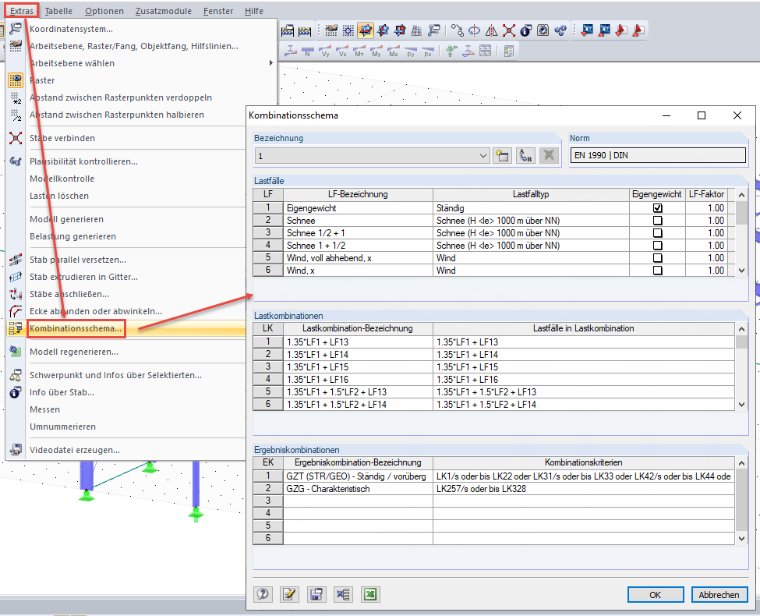The image size is (760, 616).
Task: Expand the Arbeitsebene wählen submenu arrow
Action: [x=271, y=63]
